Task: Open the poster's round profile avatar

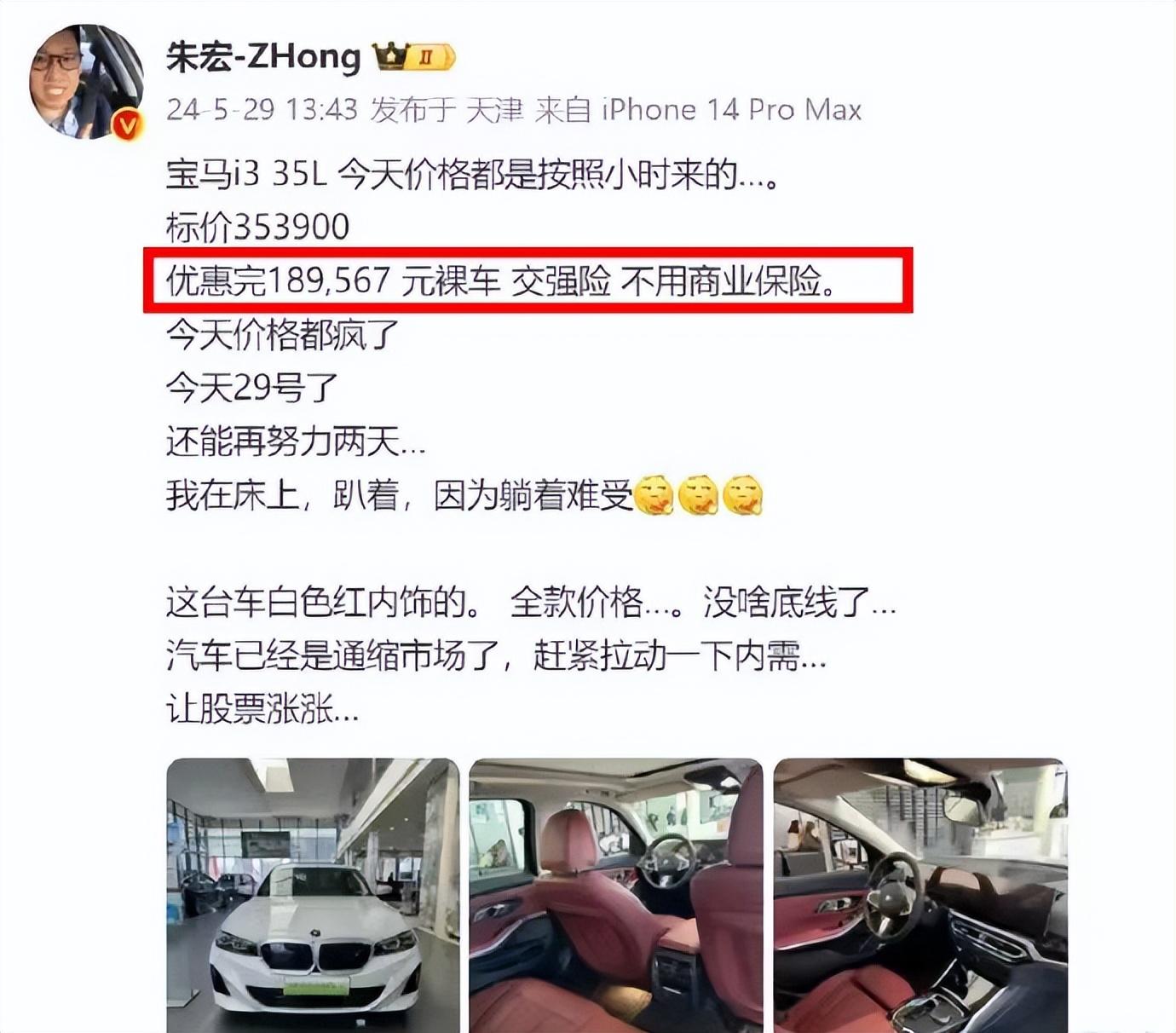Action: [84, 81]
